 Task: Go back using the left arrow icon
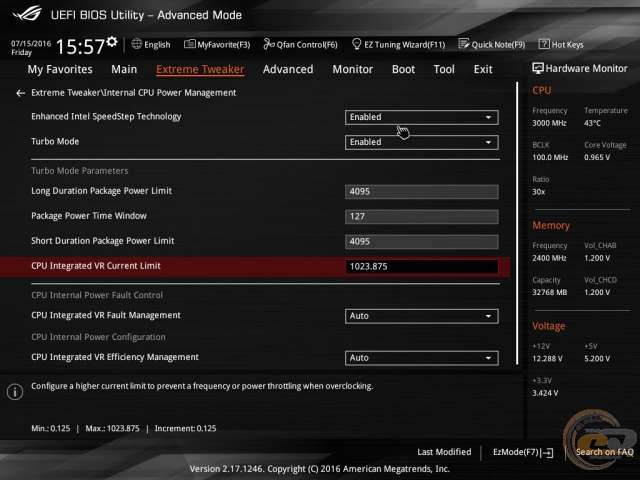tap(20, 93)
